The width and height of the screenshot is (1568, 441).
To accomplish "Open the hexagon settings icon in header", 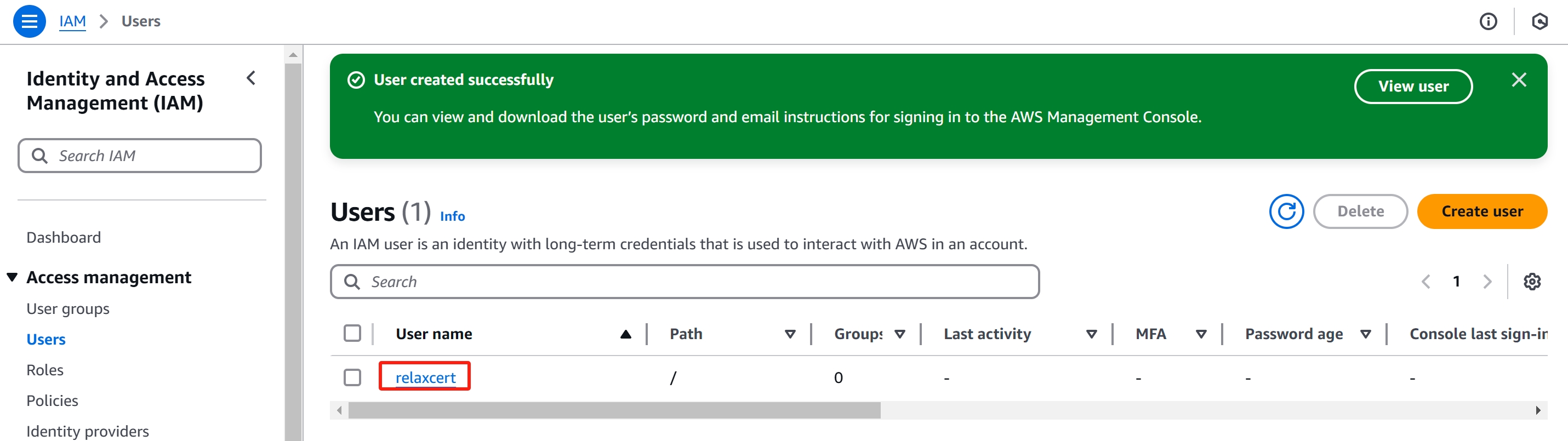I will tap(1540, 22).
